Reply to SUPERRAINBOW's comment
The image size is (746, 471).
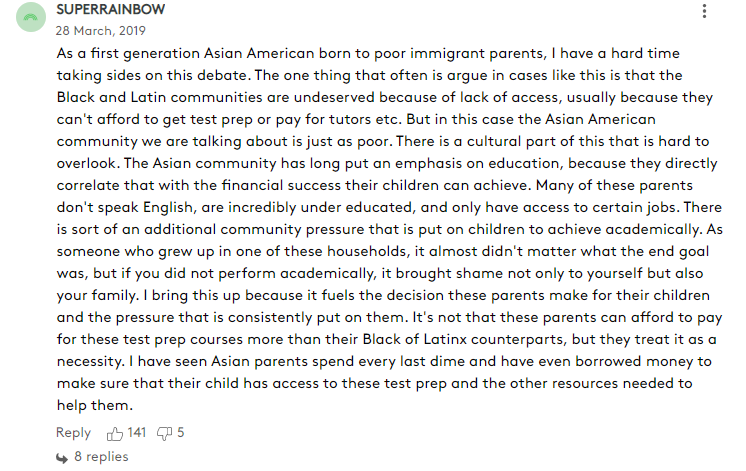click(73, 432)
